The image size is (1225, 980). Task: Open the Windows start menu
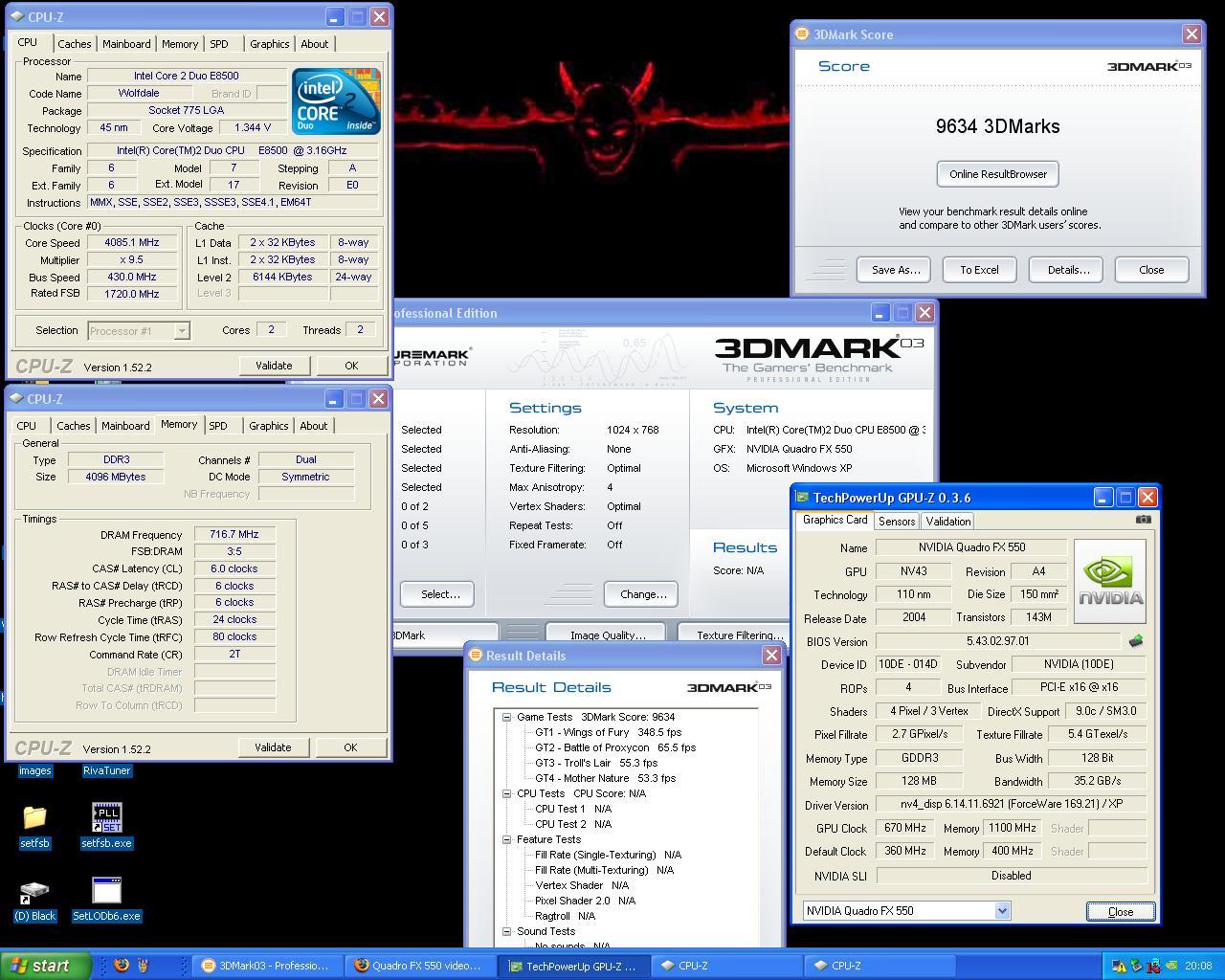point(46,966)
